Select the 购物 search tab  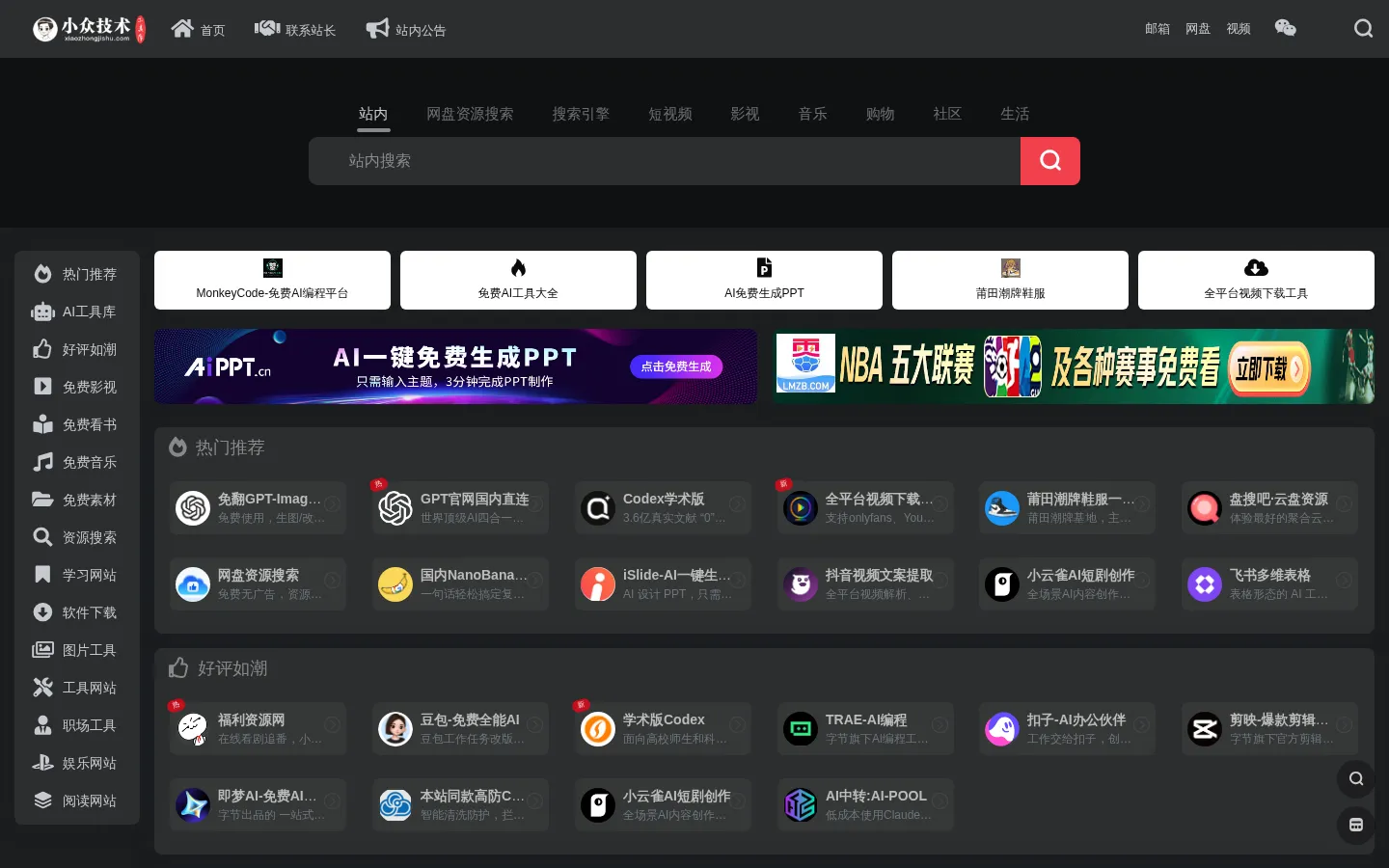coord(880,114)
